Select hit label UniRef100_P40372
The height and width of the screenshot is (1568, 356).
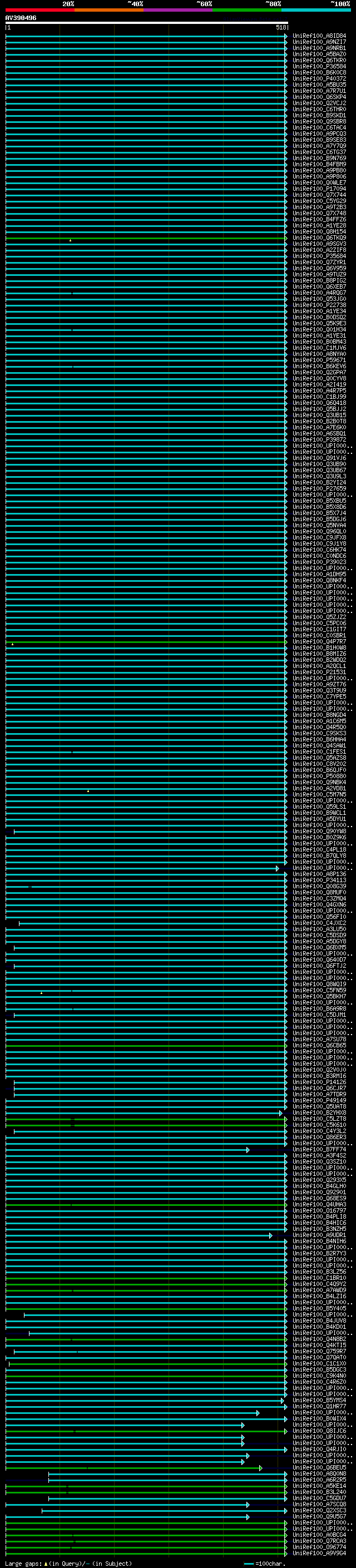point(319,78)
